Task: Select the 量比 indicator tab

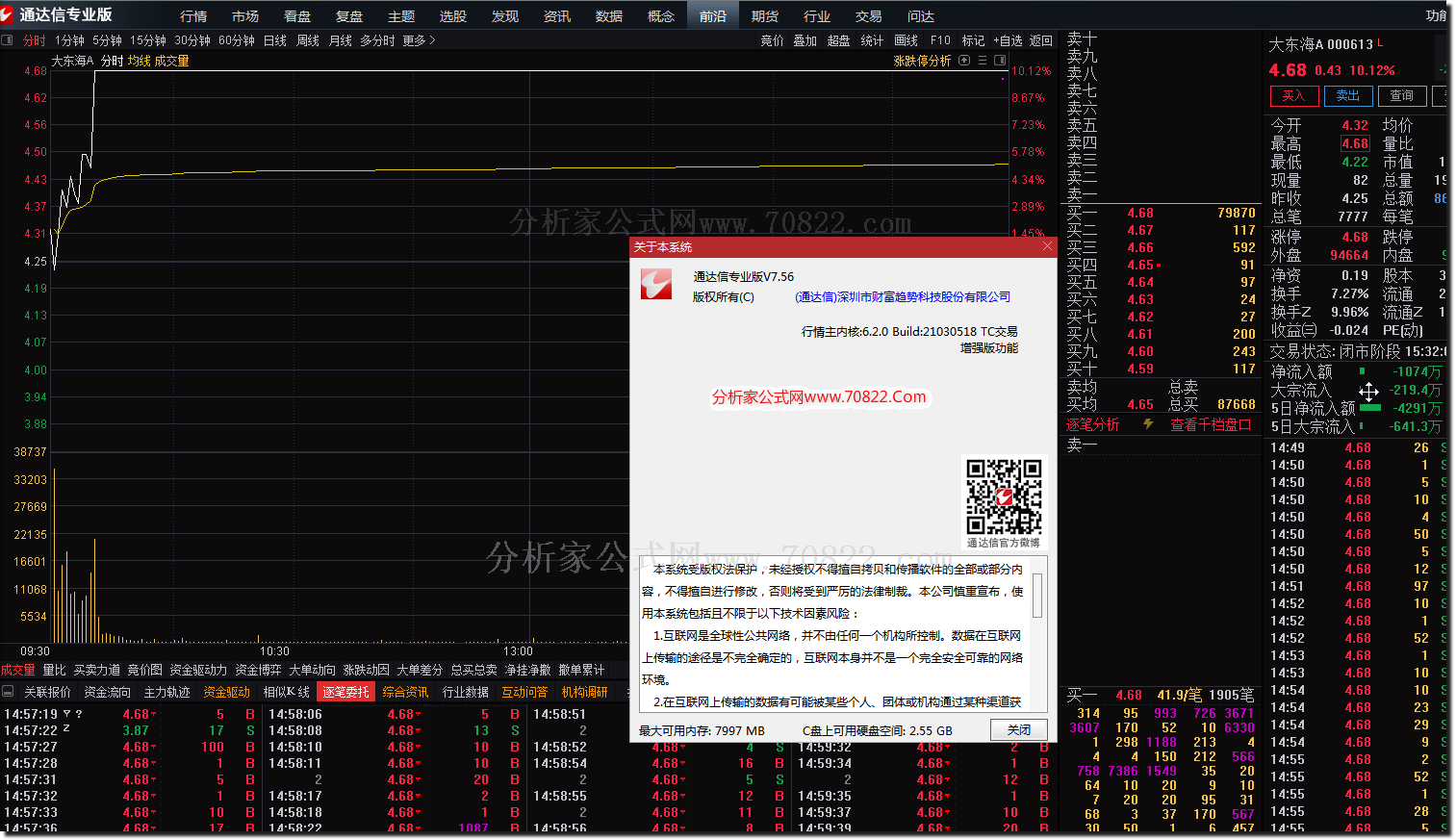Action: (x=54, y=670)
